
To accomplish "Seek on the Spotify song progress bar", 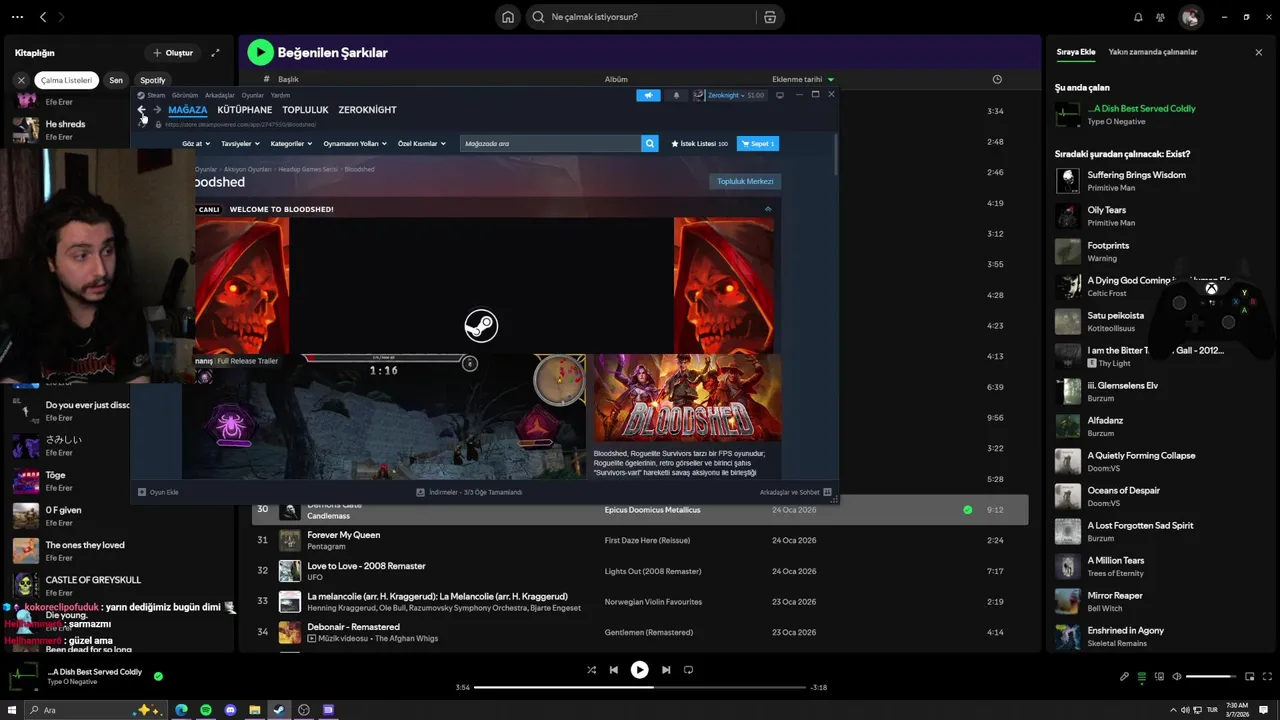I will (640, 687).
